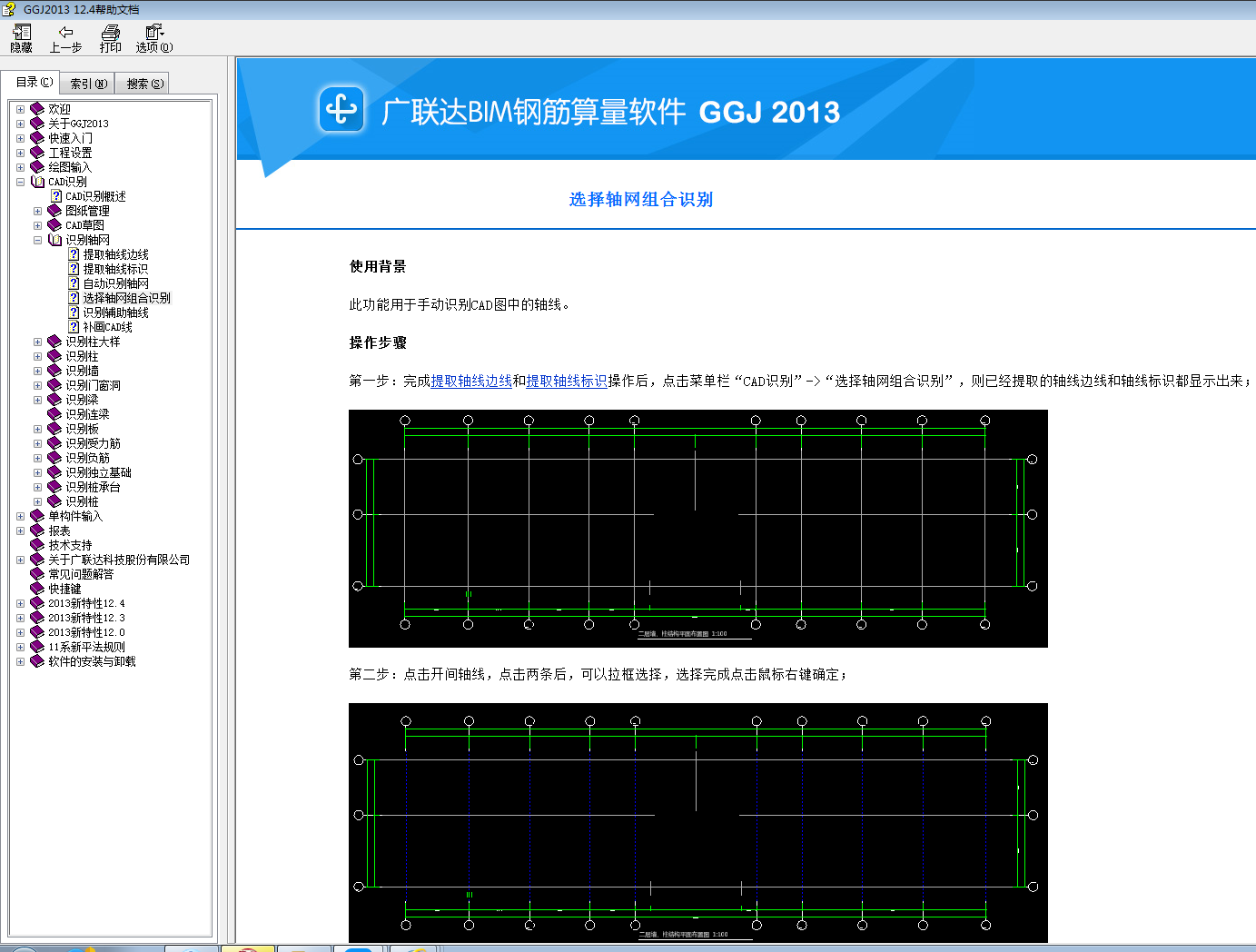Screen dimensions: 1256x952
Task: Open the 识别受力筋 tree item
Action: click(x=93, y=443)
